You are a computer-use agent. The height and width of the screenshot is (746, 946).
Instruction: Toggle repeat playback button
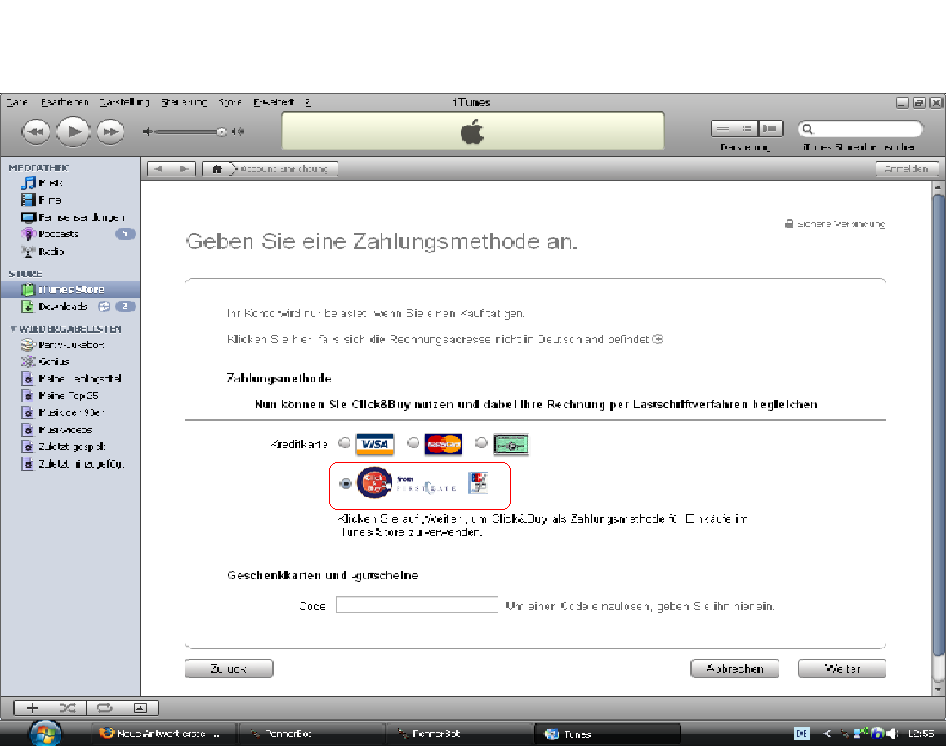[x=104, y=708]
